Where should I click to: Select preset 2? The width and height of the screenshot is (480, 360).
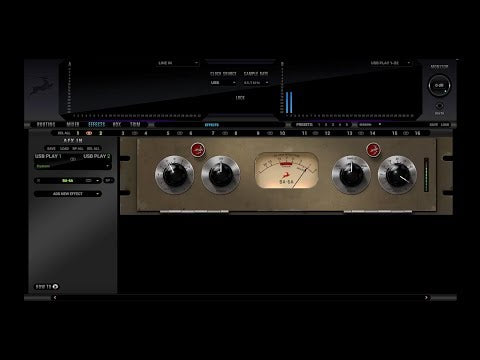326,125
